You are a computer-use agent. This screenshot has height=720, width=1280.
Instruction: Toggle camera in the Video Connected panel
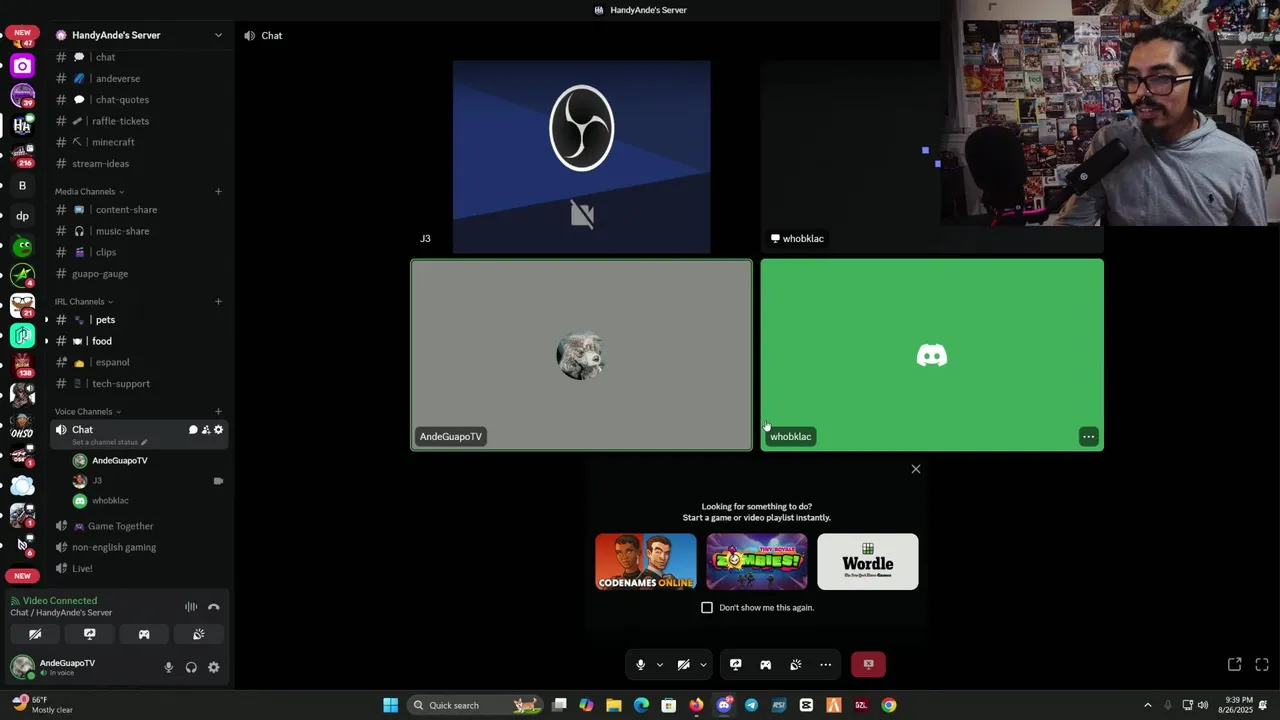coord(35,634)
